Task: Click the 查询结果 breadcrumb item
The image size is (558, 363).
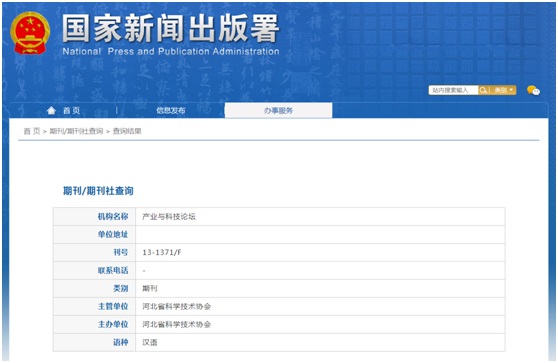Action: click(127, 131)
